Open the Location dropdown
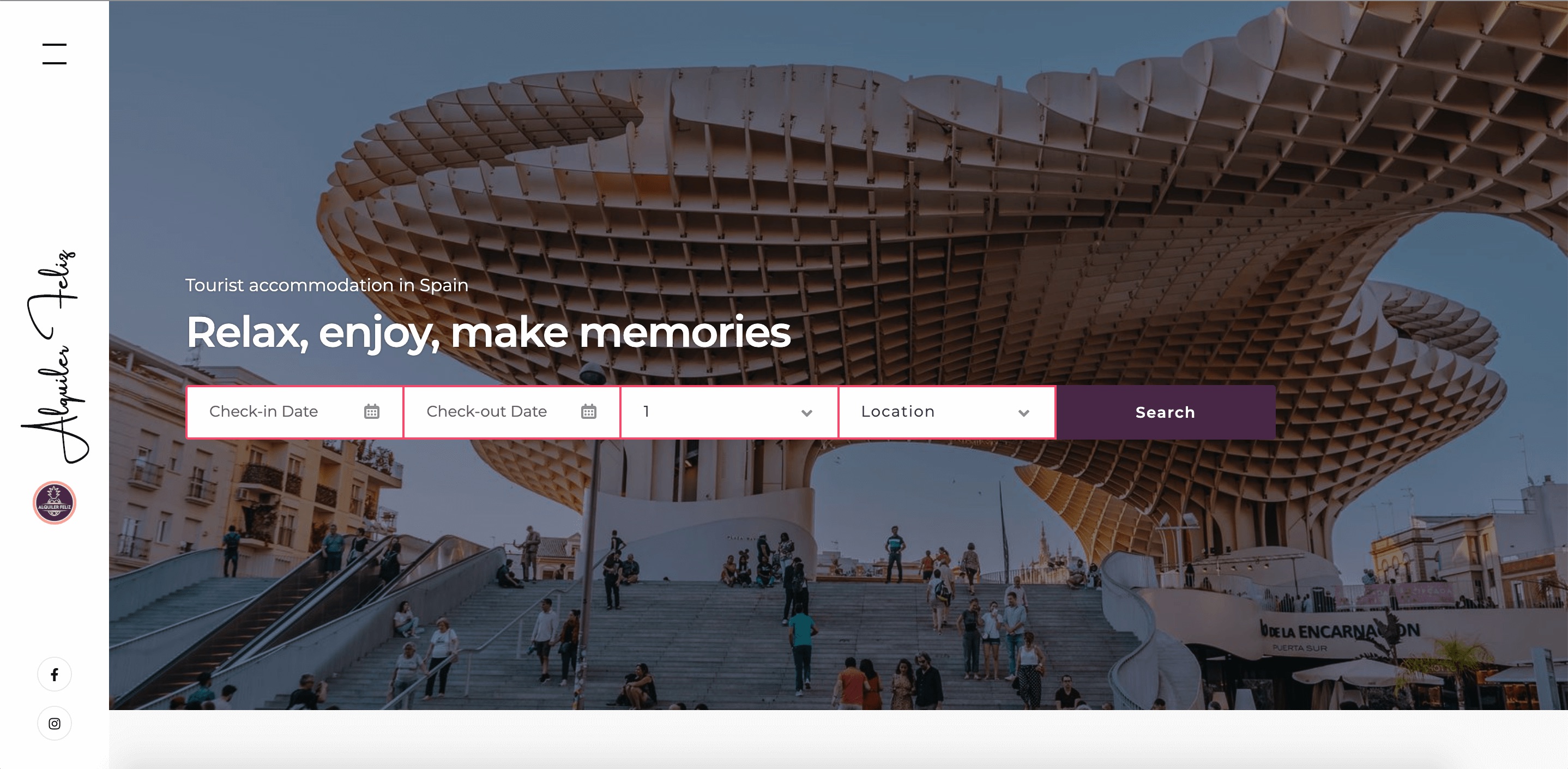This screenshot has height=769, width=1568. pyautogui.click(x=947, y=412)
